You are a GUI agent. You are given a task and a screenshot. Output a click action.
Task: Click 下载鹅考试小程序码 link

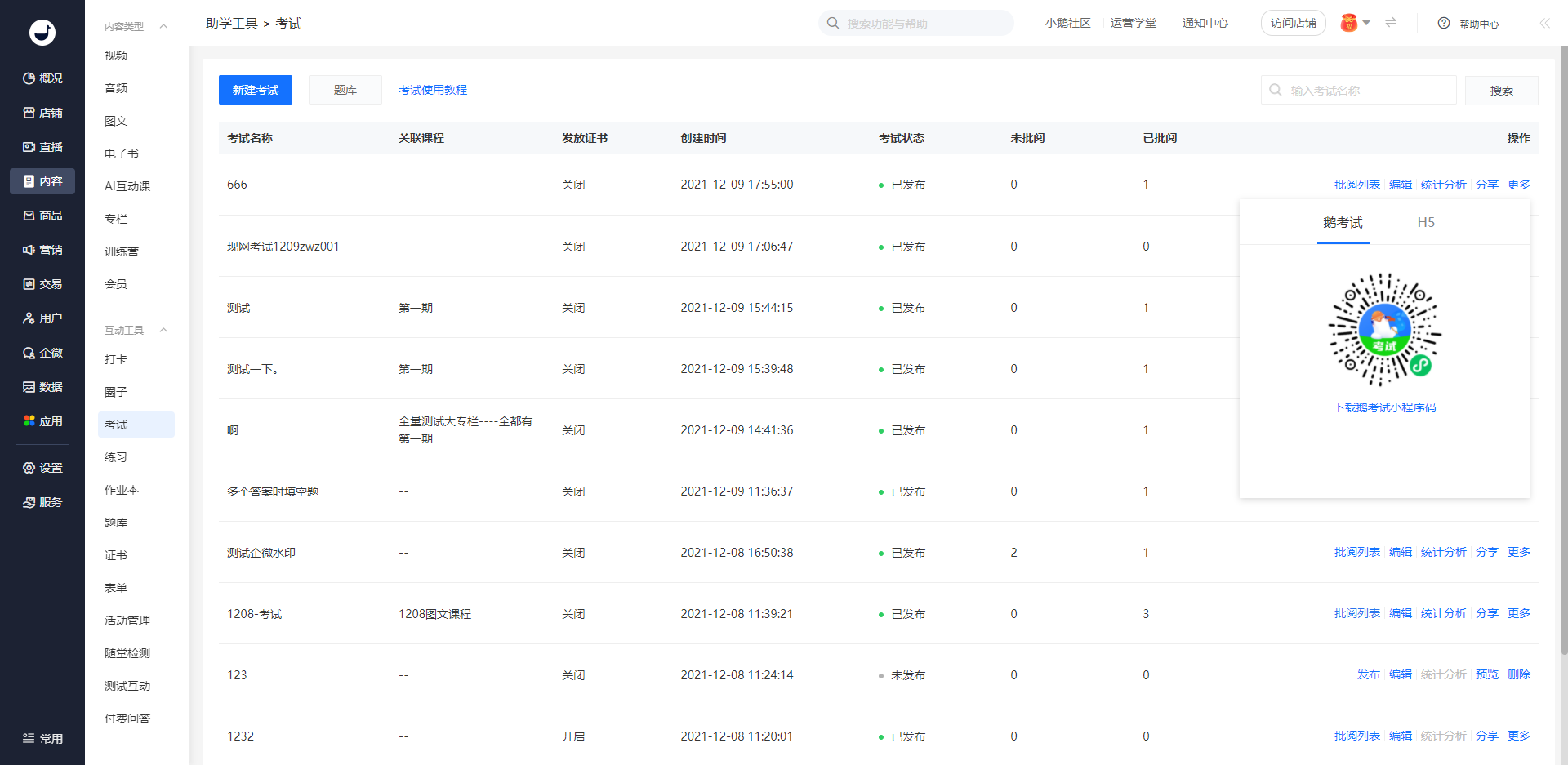(x=1384, y=407)
